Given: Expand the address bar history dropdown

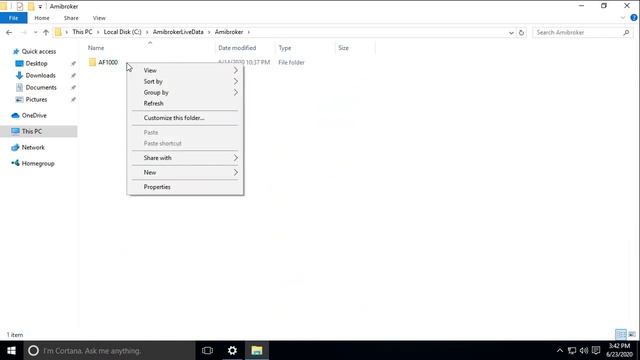Looking at the screenshot, I should [x=511, y=33].
